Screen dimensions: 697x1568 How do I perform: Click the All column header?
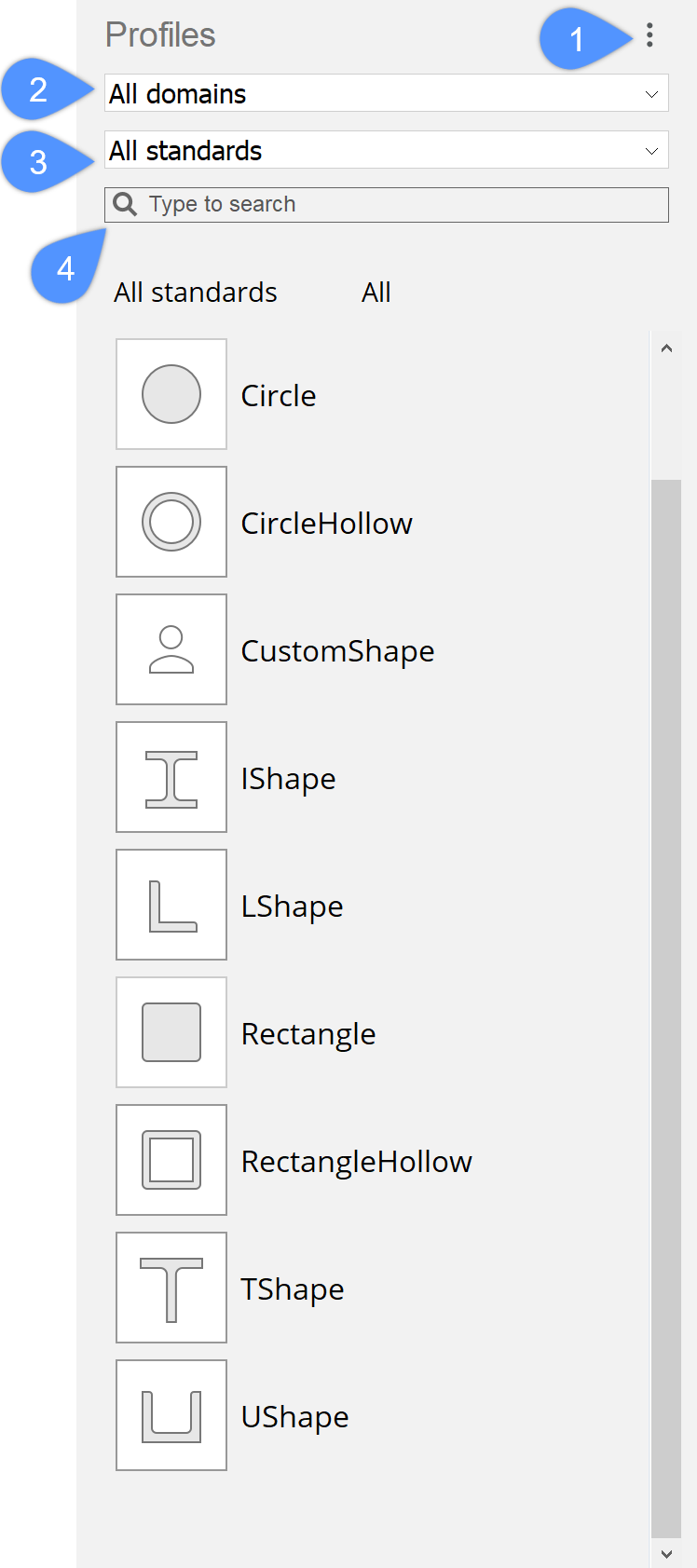pos(376,293)
